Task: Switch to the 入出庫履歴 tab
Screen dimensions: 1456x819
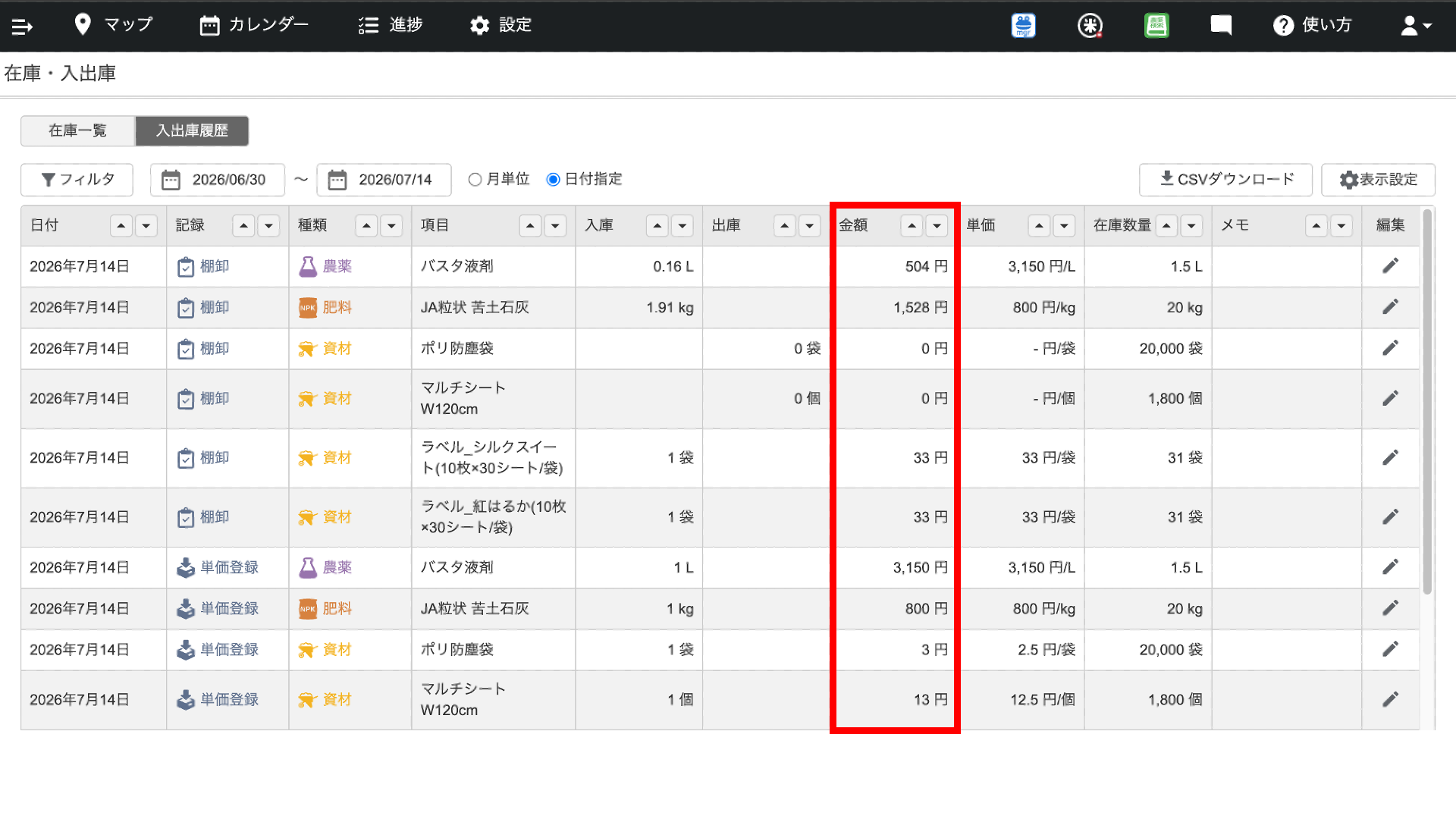Action: point(192,130)
